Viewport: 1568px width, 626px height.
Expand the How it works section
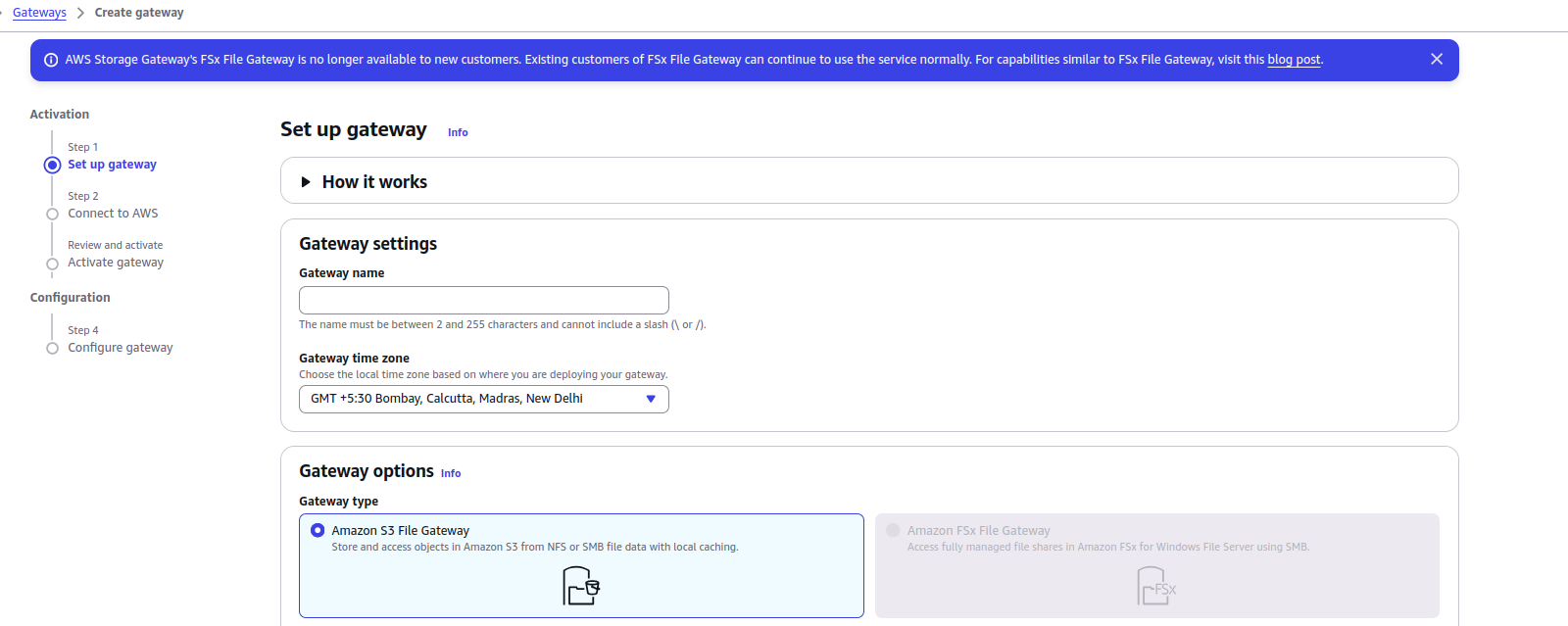click(365, 181)
